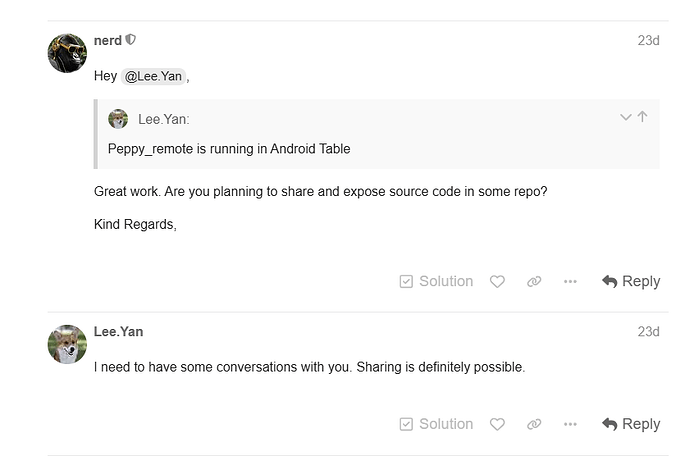
Task: Reply to nerd's post
Action: tap(631, 281)
